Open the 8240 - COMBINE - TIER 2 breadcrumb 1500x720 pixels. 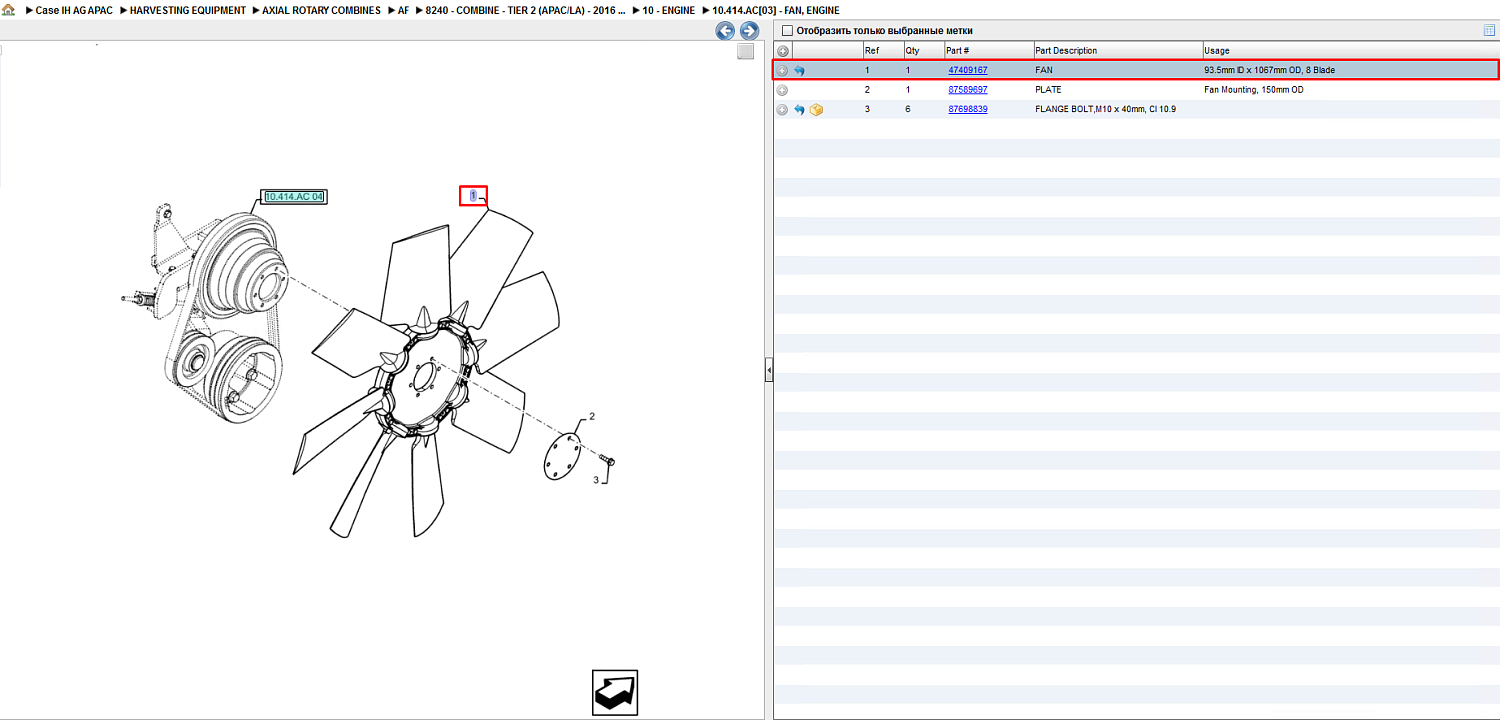[x=526, y=10]
